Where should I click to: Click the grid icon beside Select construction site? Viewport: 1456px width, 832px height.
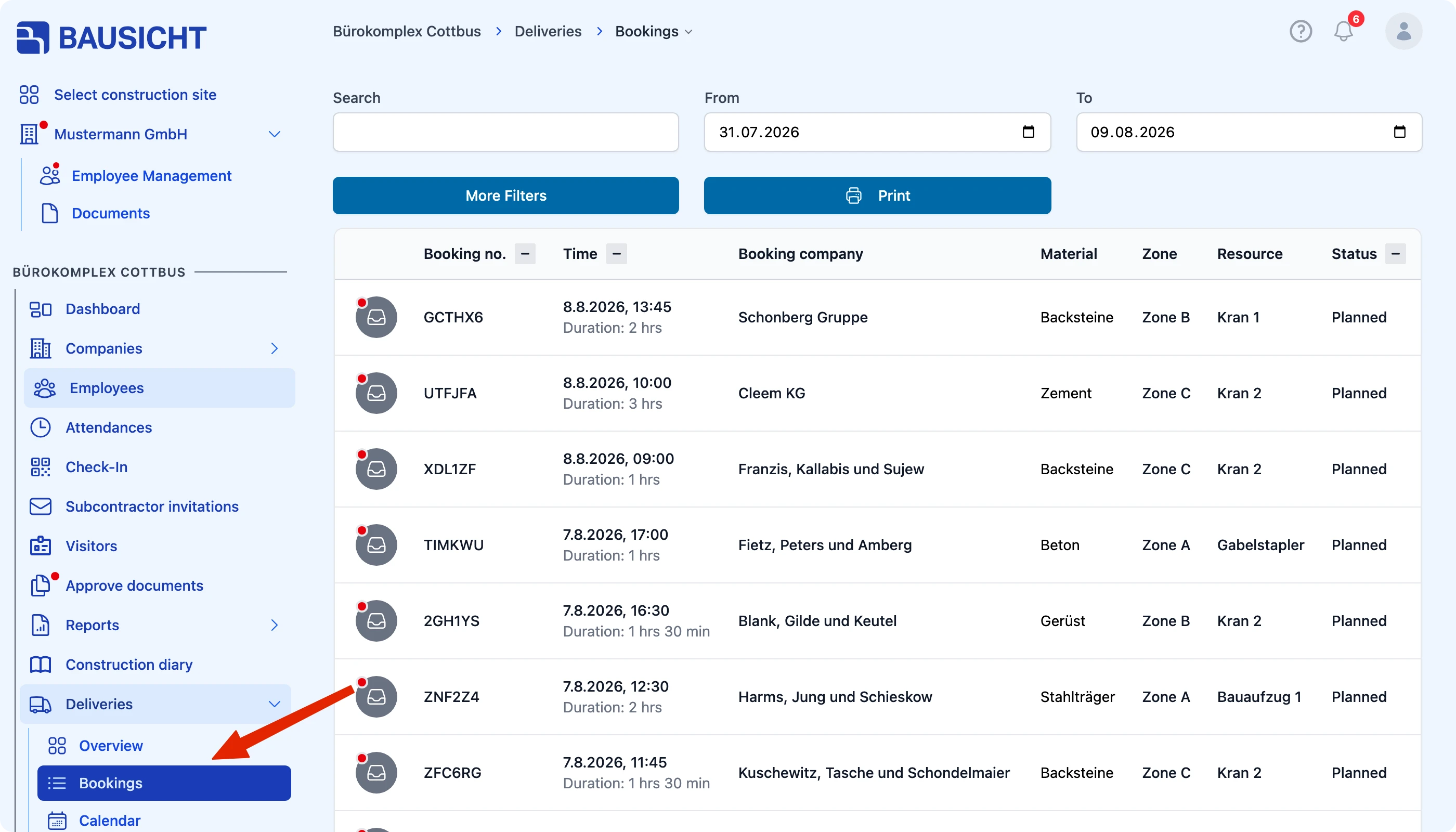tap(29, 95)
